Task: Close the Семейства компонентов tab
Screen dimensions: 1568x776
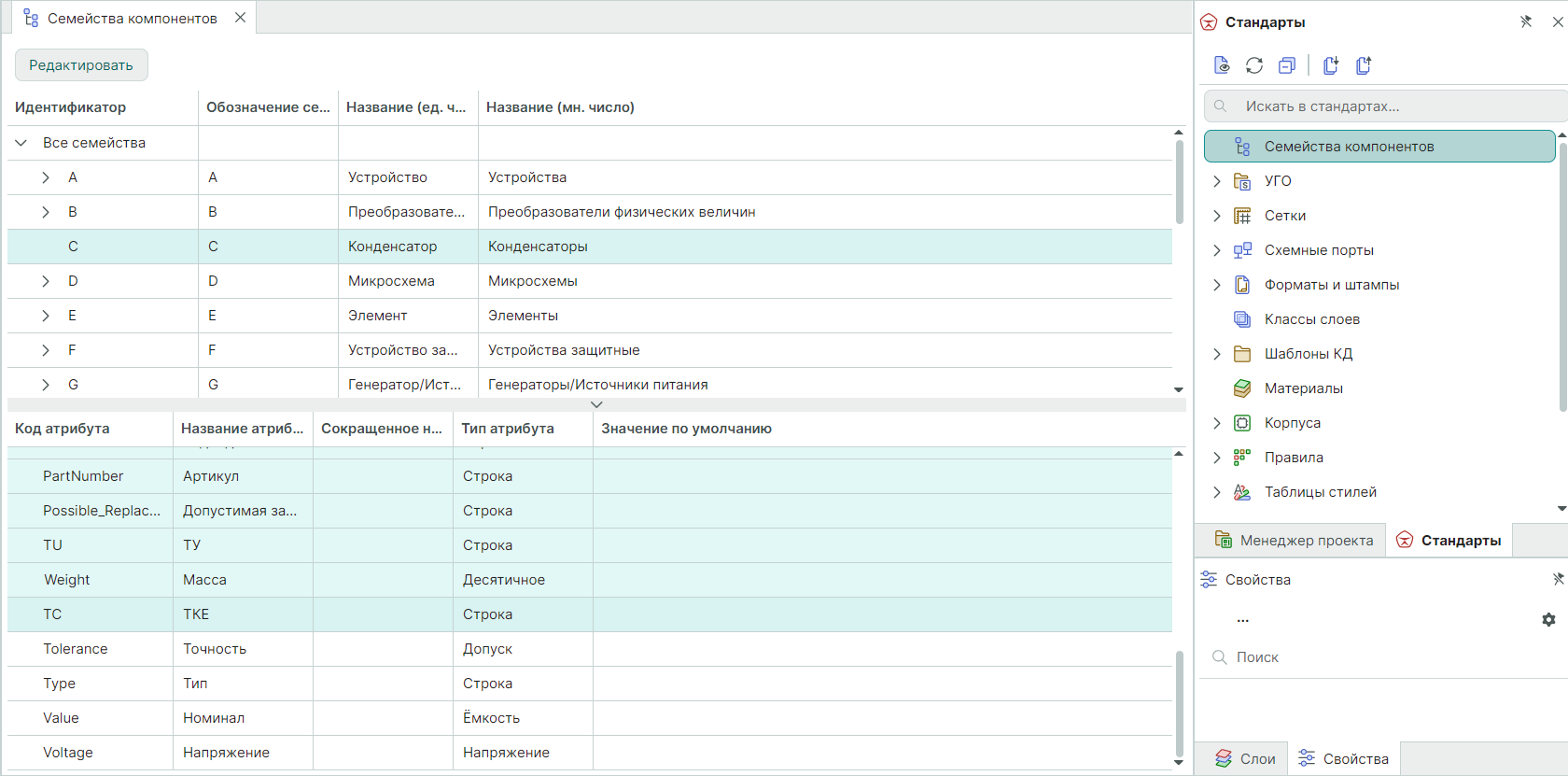Action: [240, 18]
